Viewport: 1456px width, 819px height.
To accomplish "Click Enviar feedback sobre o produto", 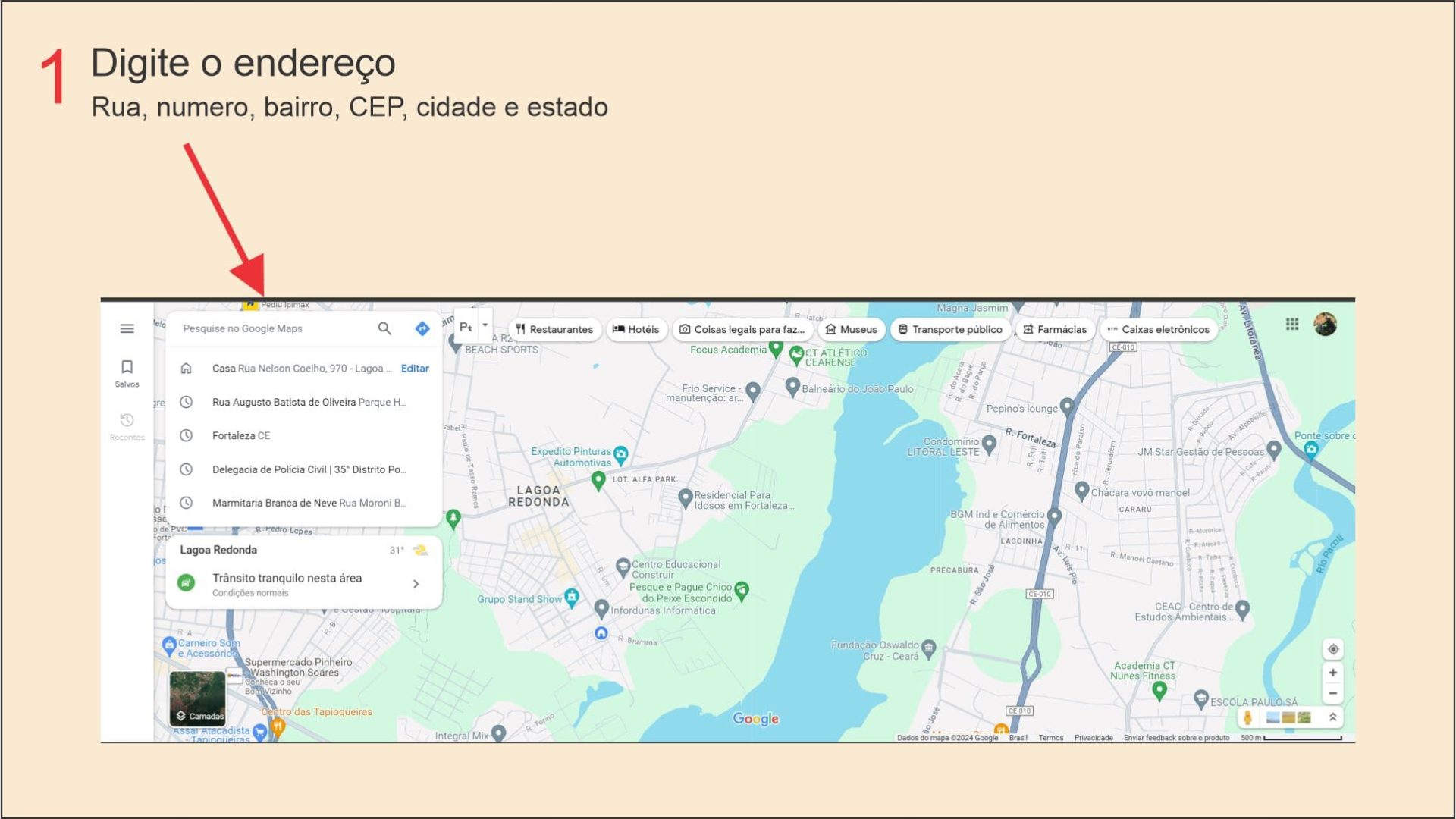I will (x=1177, y=738).
